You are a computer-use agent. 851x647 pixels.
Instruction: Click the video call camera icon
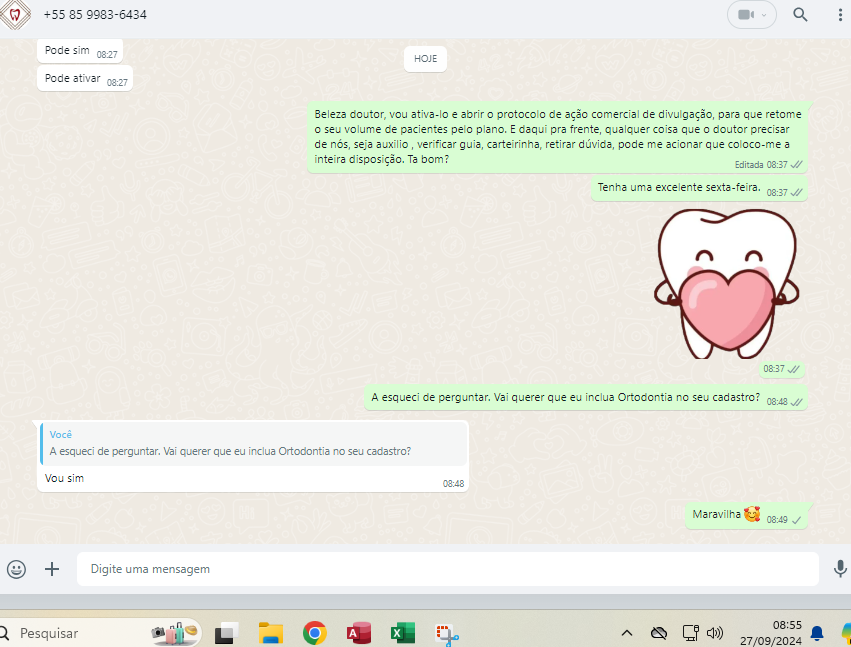(x=745, y=15)
